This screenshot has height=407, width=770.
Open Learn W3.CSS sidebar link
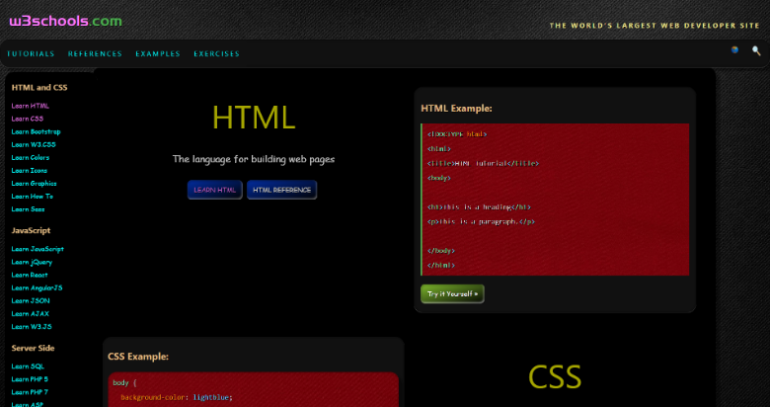pos(33,144)
